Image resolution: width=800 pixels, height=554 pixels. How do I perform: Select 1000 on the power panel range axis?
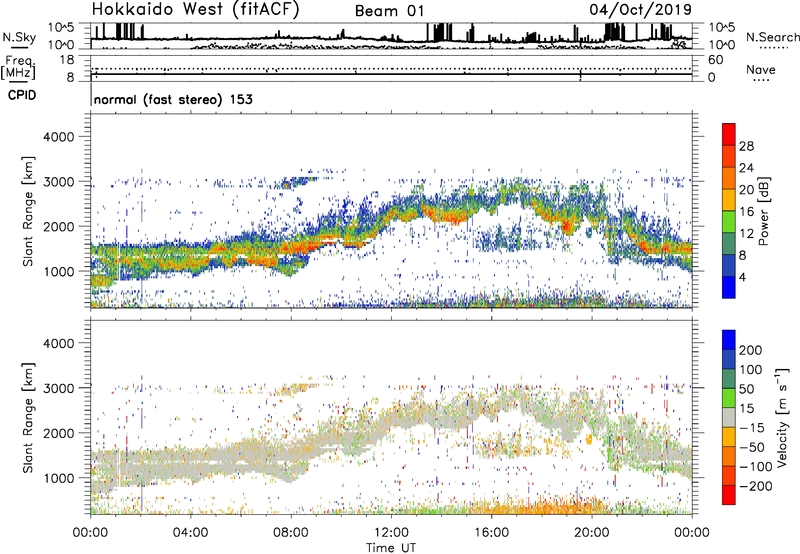click(59, 271)
